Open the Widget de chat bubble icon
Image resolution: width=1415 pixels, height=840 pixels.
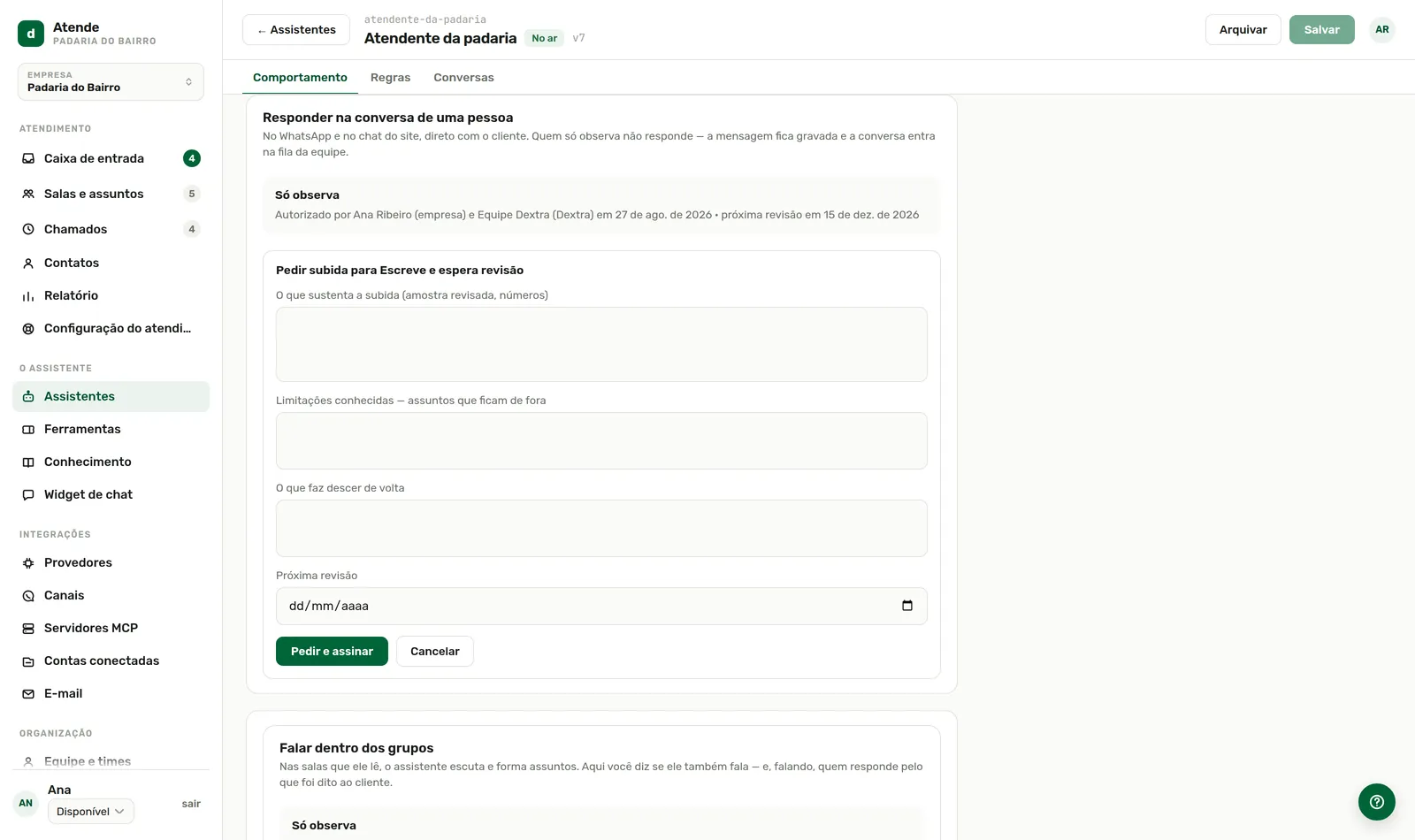(28, 494)
